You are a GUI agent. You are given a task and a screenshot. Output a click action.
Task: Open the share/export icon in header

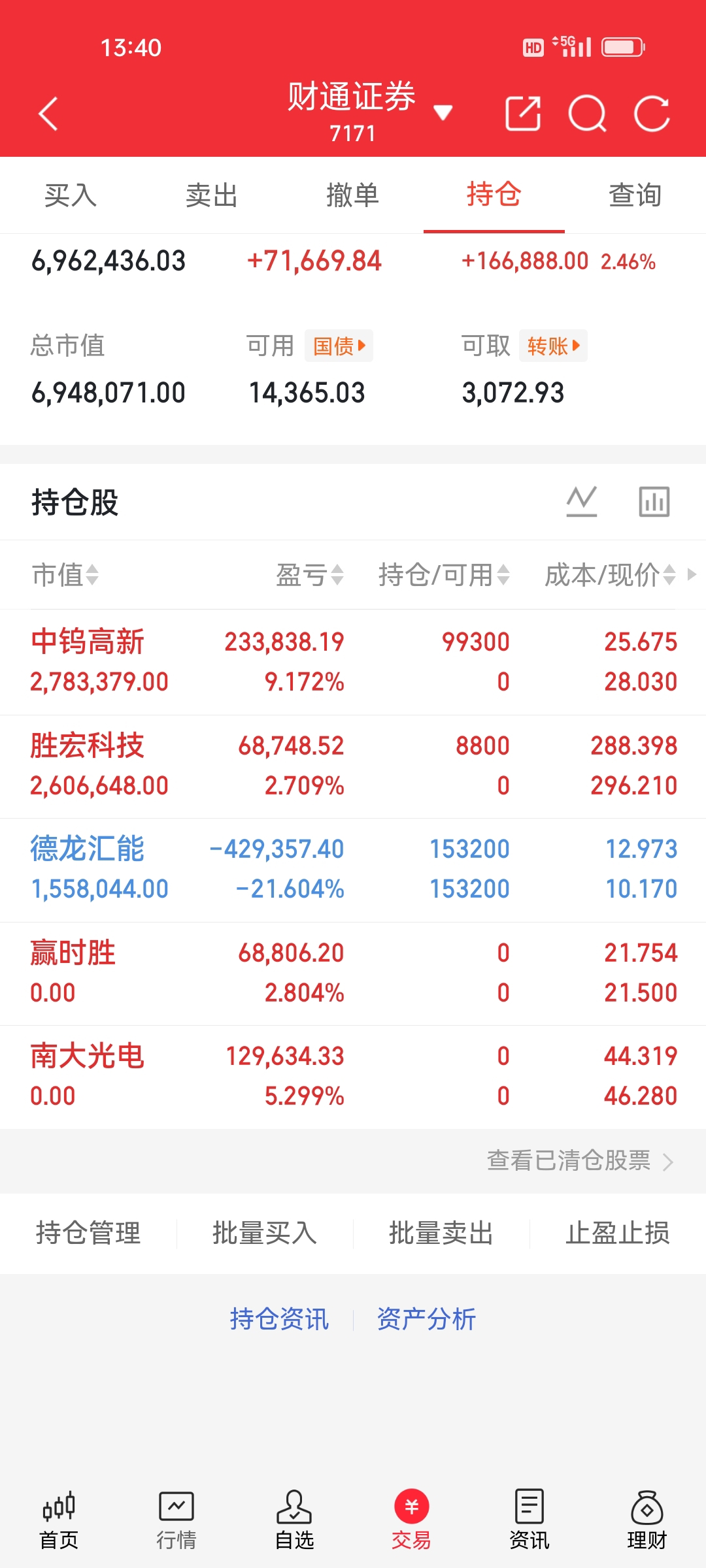coord(523,114)
